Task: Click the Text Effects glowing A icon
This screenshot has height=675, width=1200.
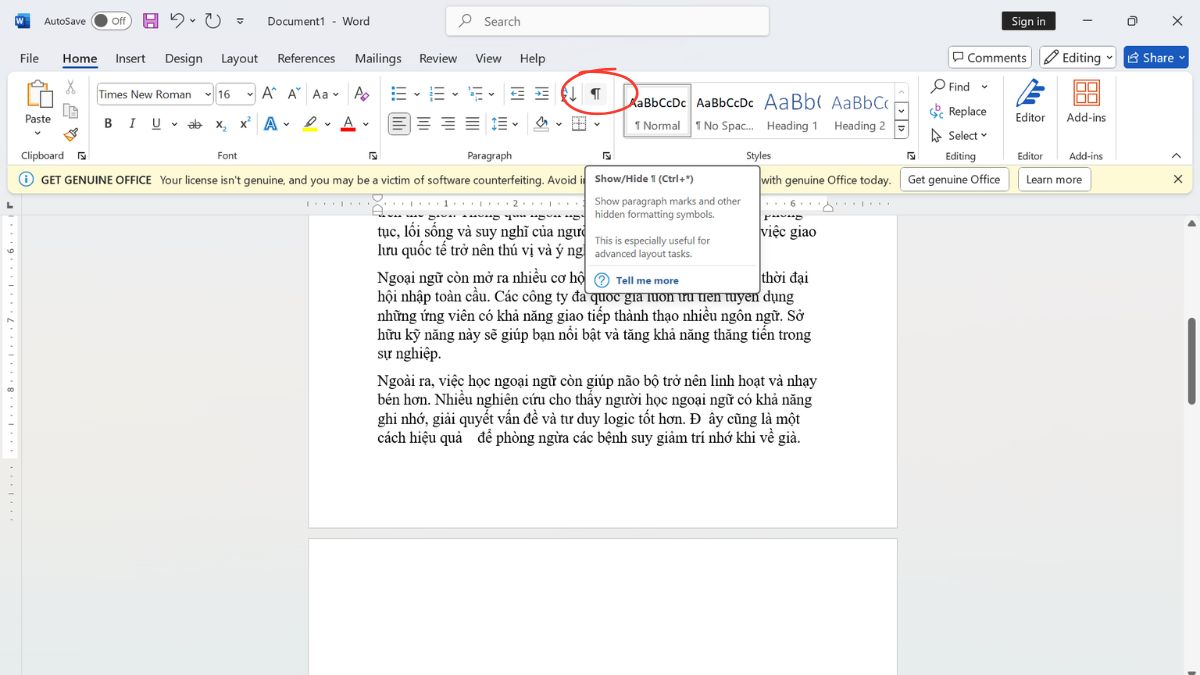Action: 270,124
